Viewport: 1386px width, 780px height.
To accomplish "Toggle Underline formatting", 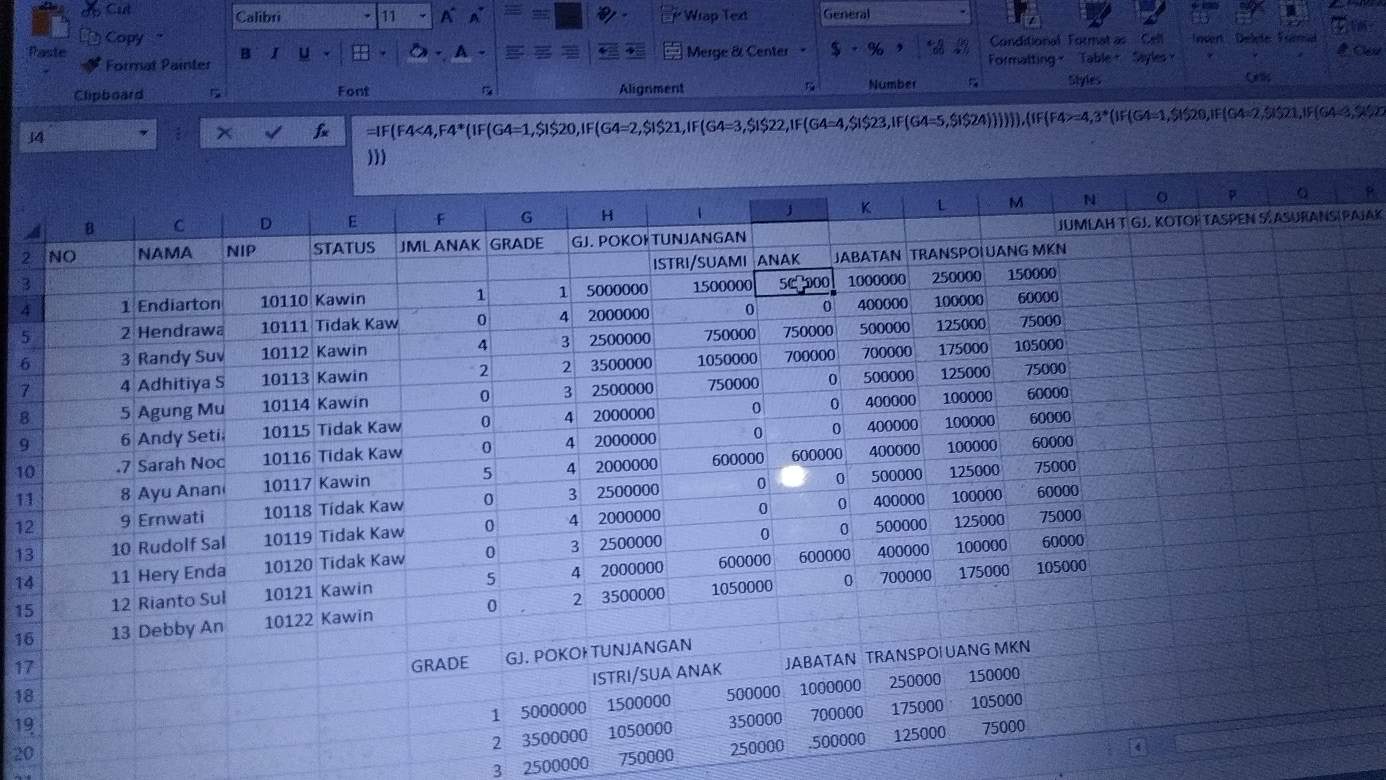I will [x=302, y=54].
